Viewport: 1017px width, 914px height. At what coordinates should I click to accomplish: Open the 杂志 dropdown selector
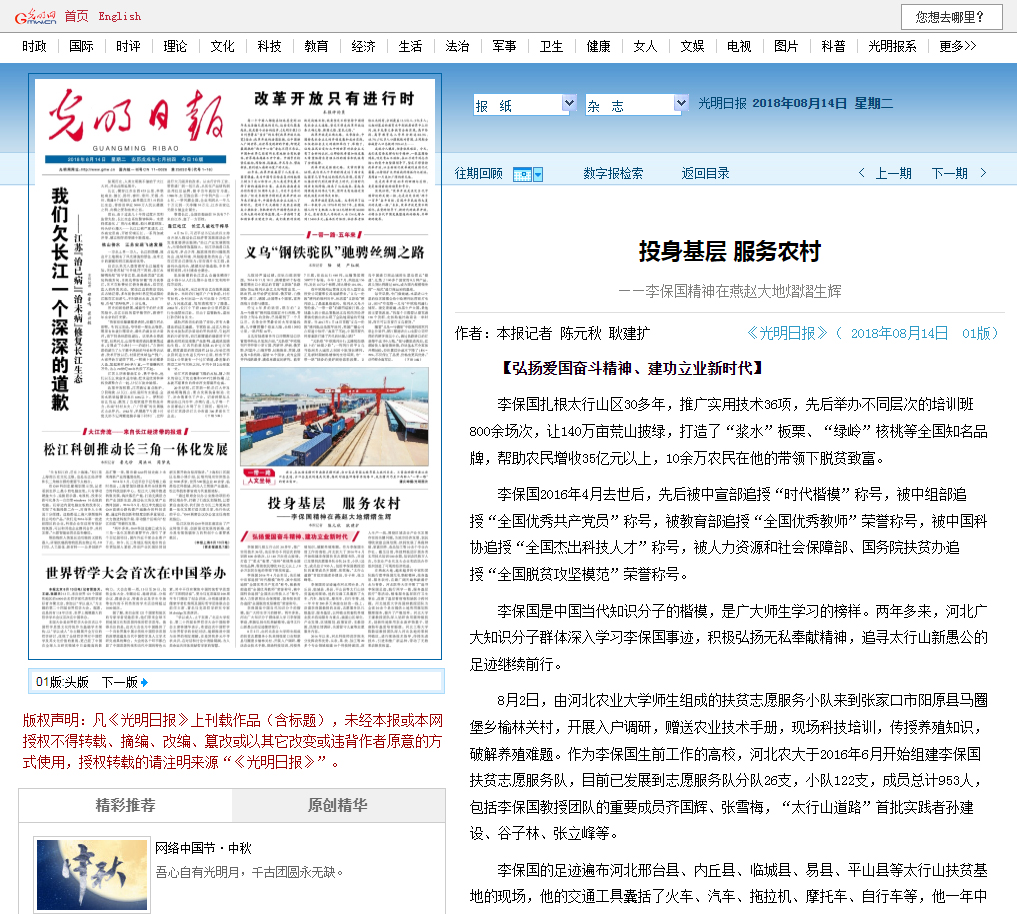pos(681,104)
